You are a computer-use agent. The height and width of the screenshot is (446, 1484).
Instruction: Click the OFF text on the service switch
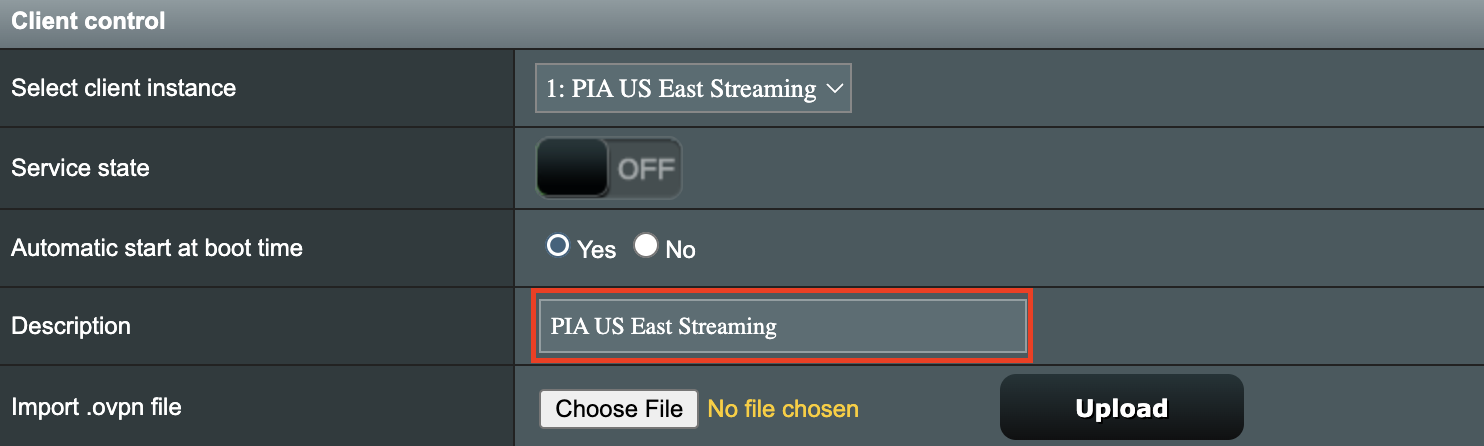645,169
